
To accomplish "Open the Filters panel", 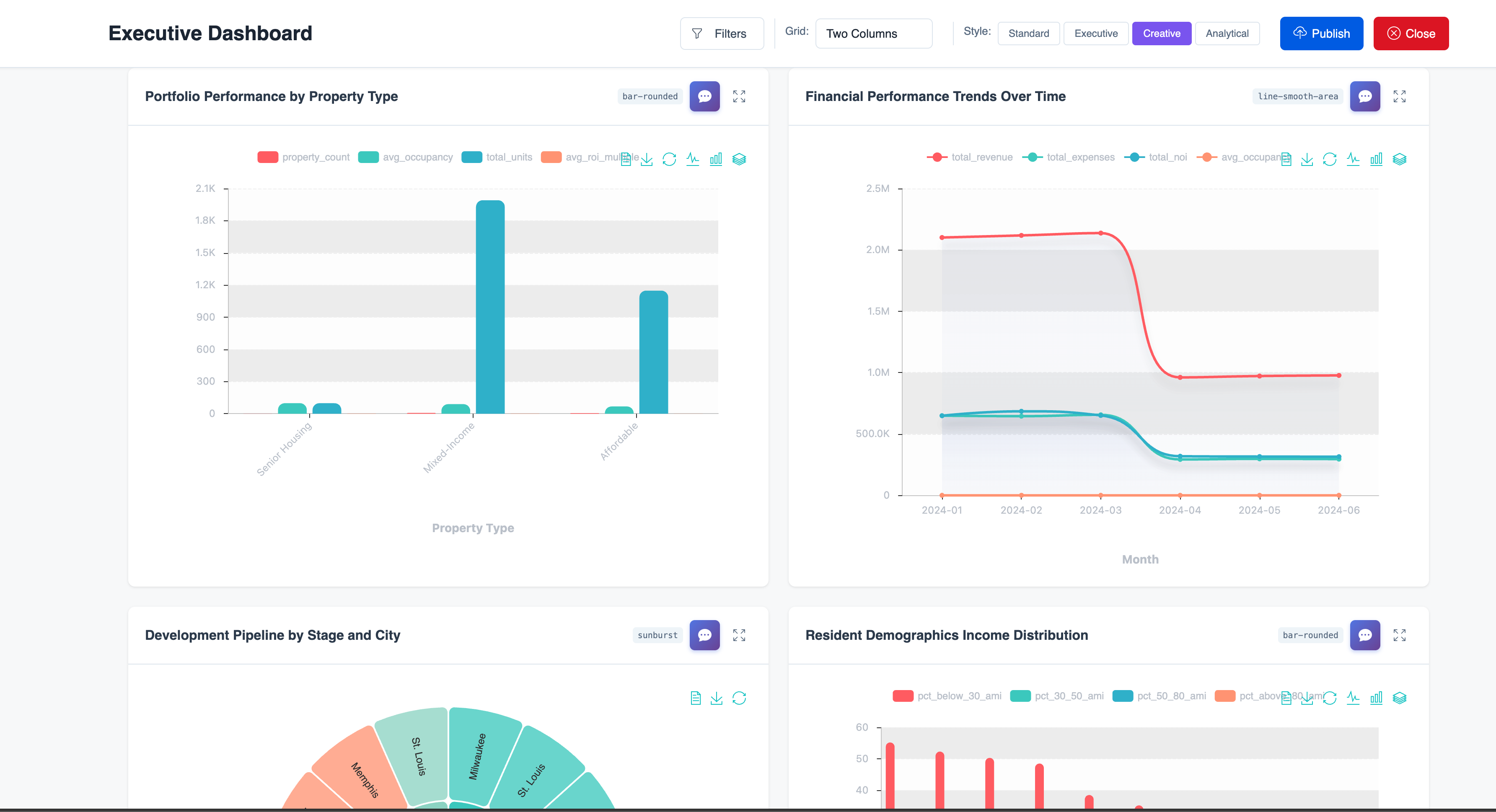I will click(721, 33).
